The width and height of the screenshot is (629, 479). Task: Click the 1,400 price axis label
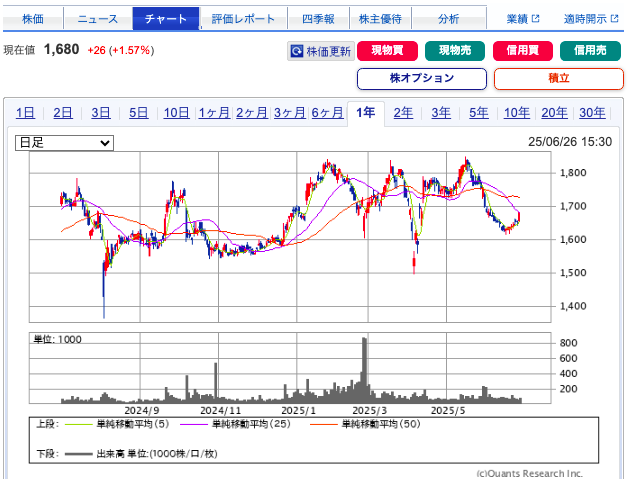point(573,306)
